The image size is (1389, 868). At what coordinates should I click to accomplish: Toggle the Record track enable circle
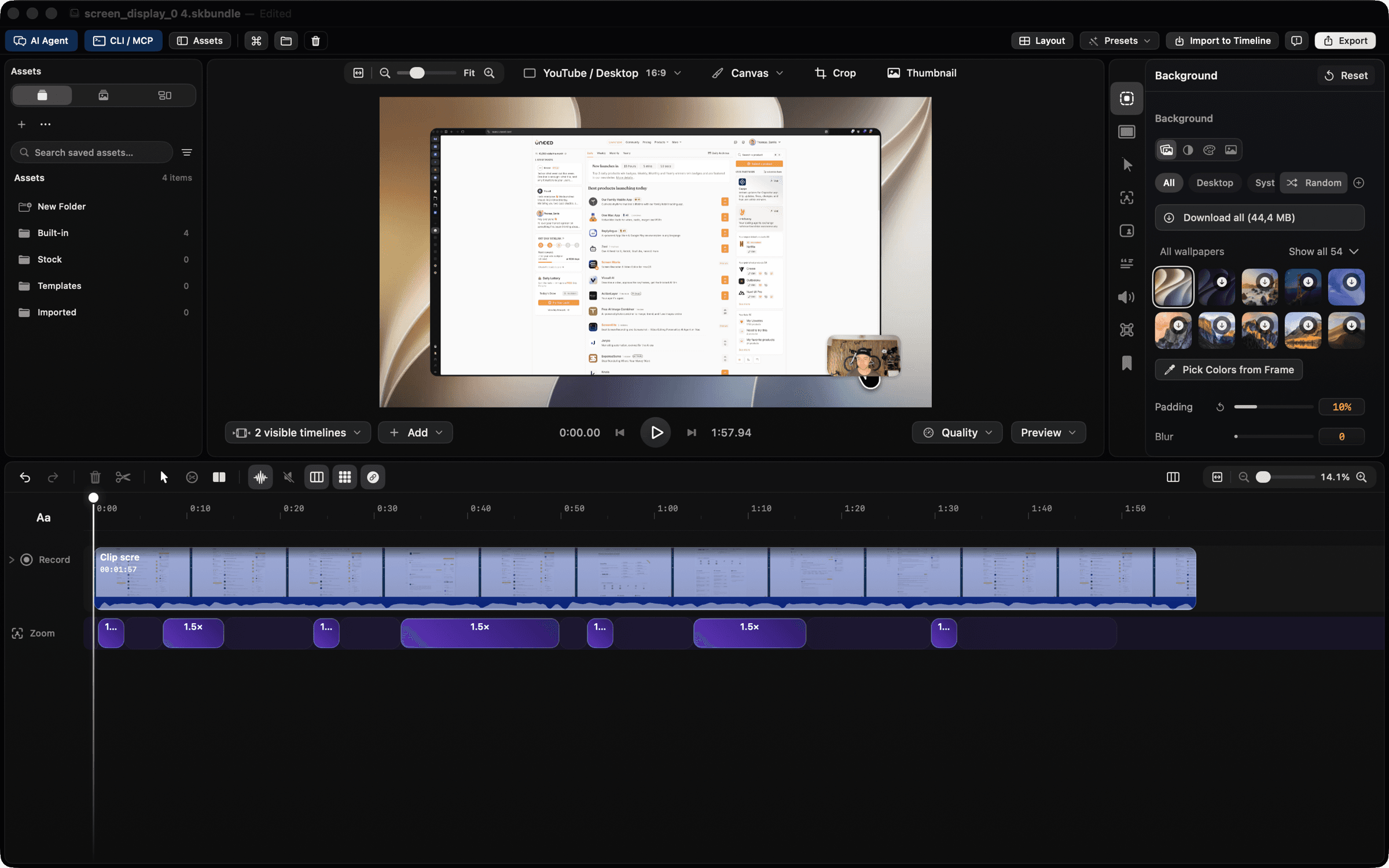coord(27,560)
